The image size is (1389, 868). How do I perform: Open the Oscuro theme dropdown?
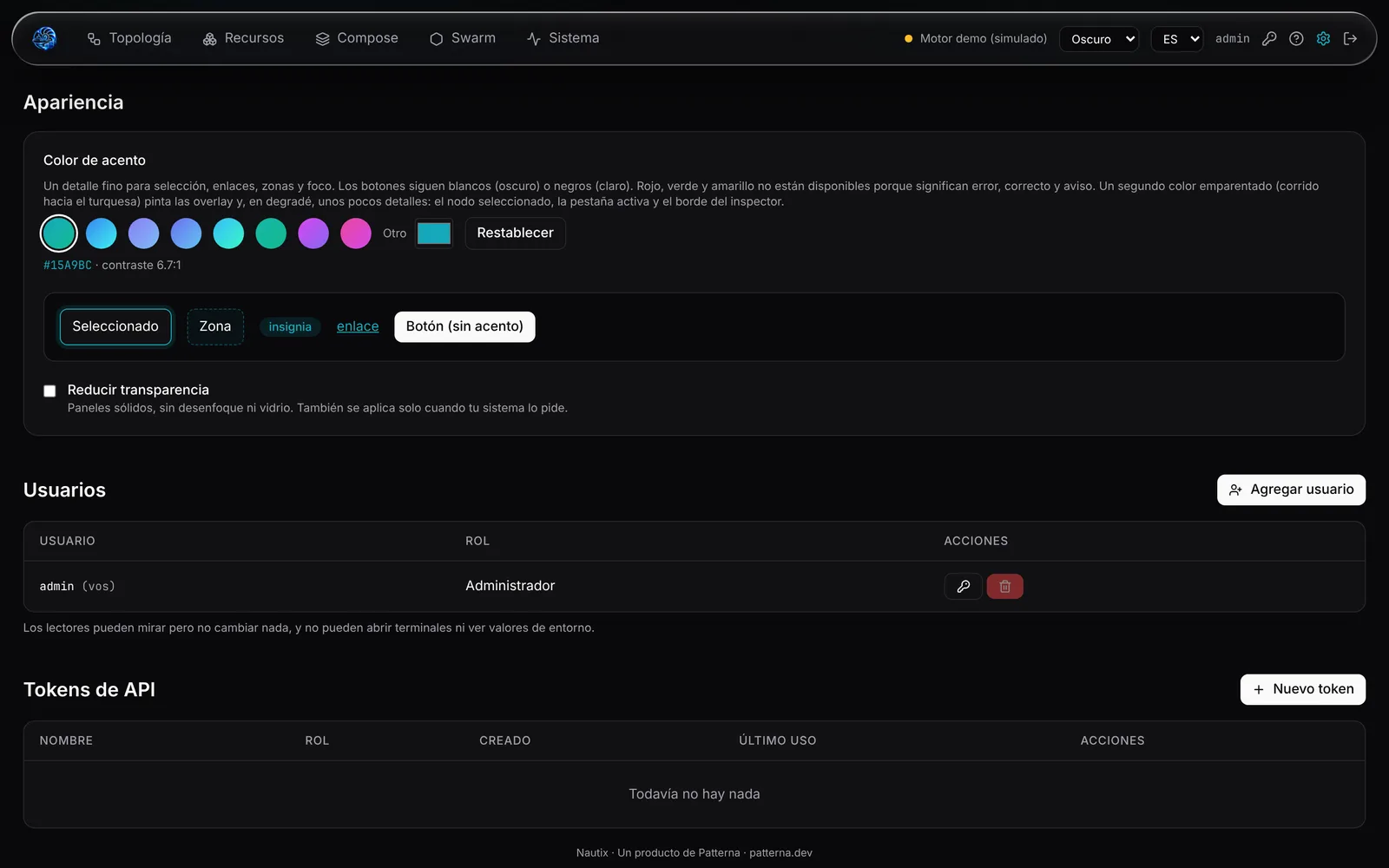coord(1099,39)
